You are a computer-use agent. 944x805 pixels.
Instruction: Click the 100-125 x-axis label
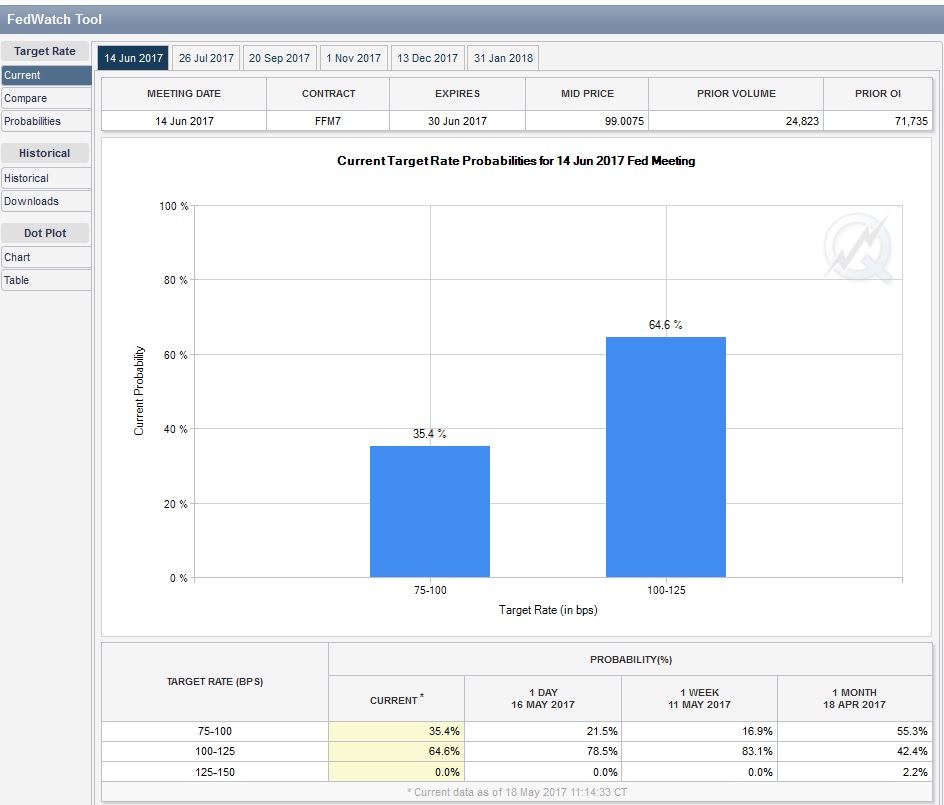(666, 590)
